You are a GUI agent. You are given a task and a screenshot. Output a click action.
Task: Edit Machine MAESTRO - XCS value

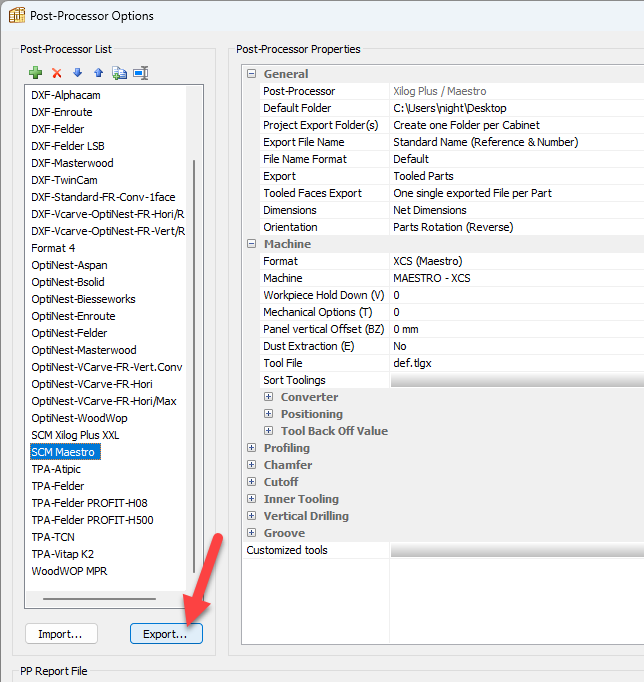point(517,278)
